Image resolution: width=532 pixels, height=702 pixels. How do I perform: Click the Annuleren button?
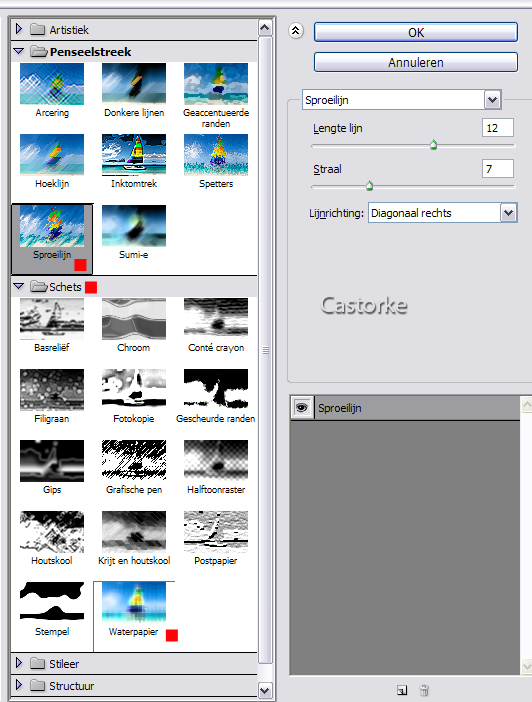[416, 62]
